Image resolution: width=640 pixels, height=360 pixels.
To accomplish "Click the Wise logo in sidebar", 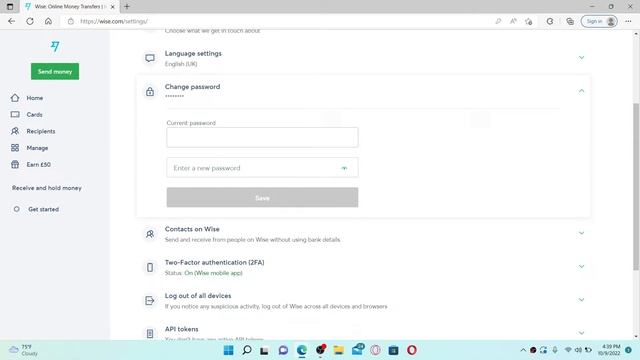I will (x=55, y=47).
